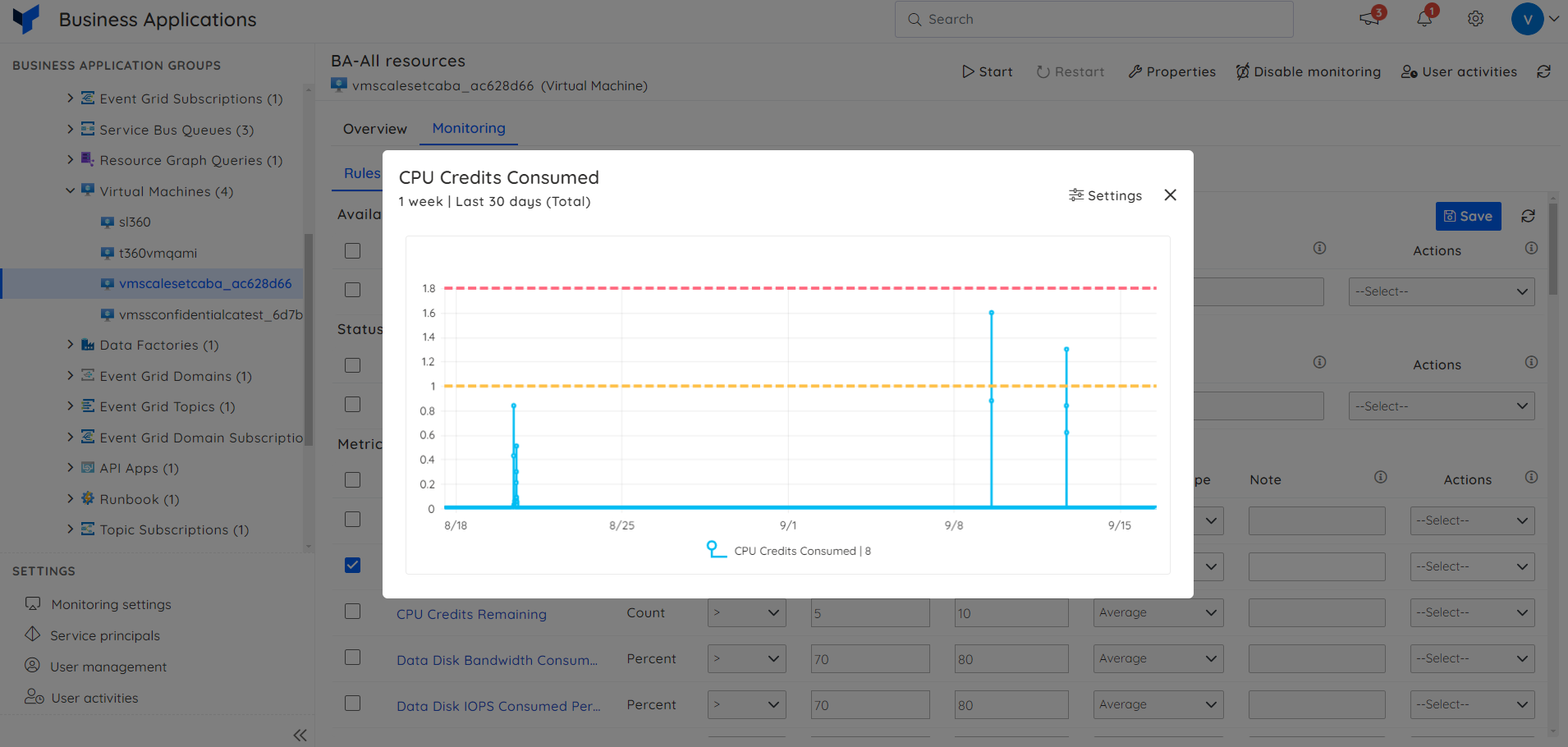Edit Data Disk Bandwidth error value 80
This screenshot has width=1568, height=747.
click(x=1011, y=659)
